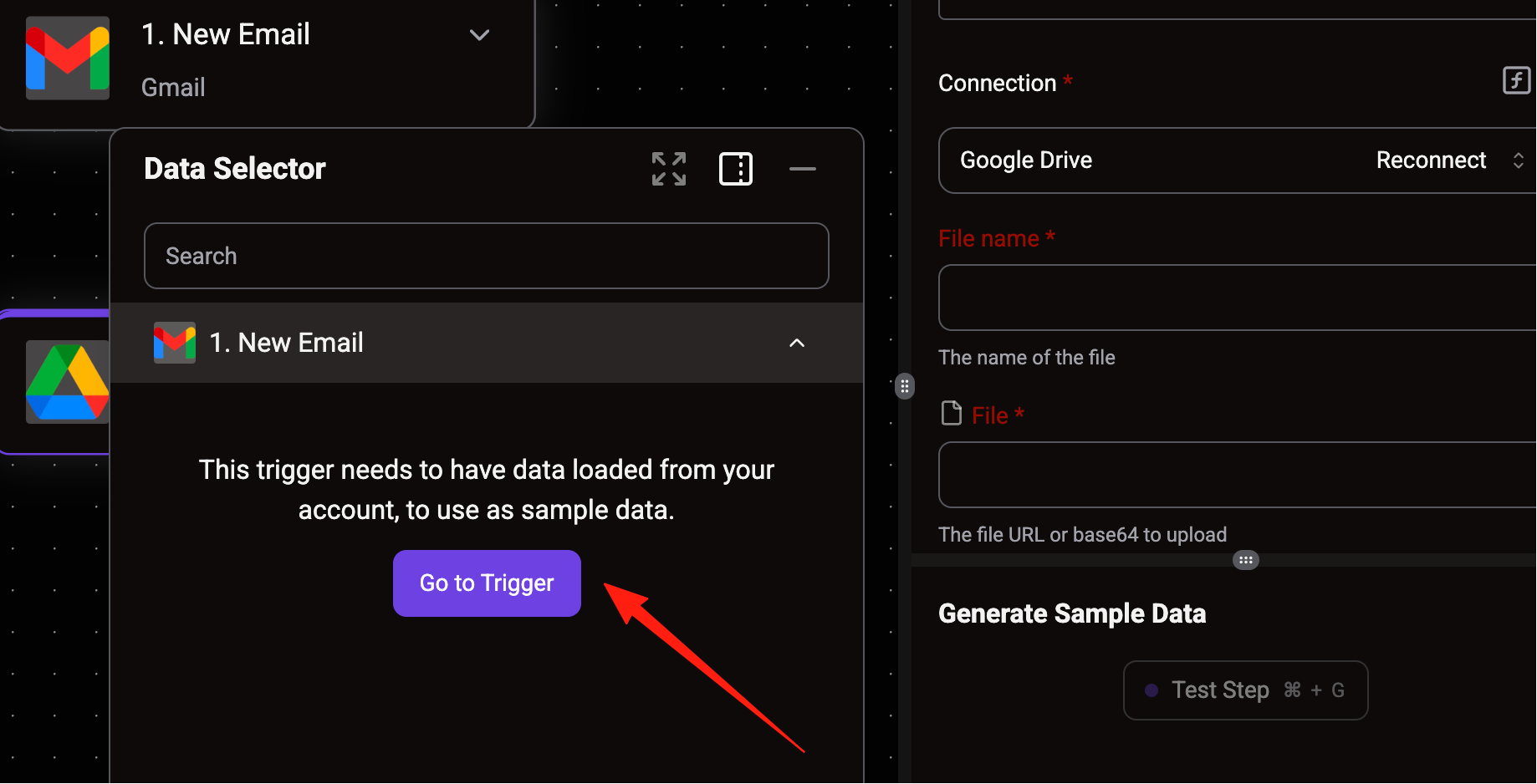Dock the Data Selector panel to the side
Screen dimensions: 1537x784
(x=736, y=169)
